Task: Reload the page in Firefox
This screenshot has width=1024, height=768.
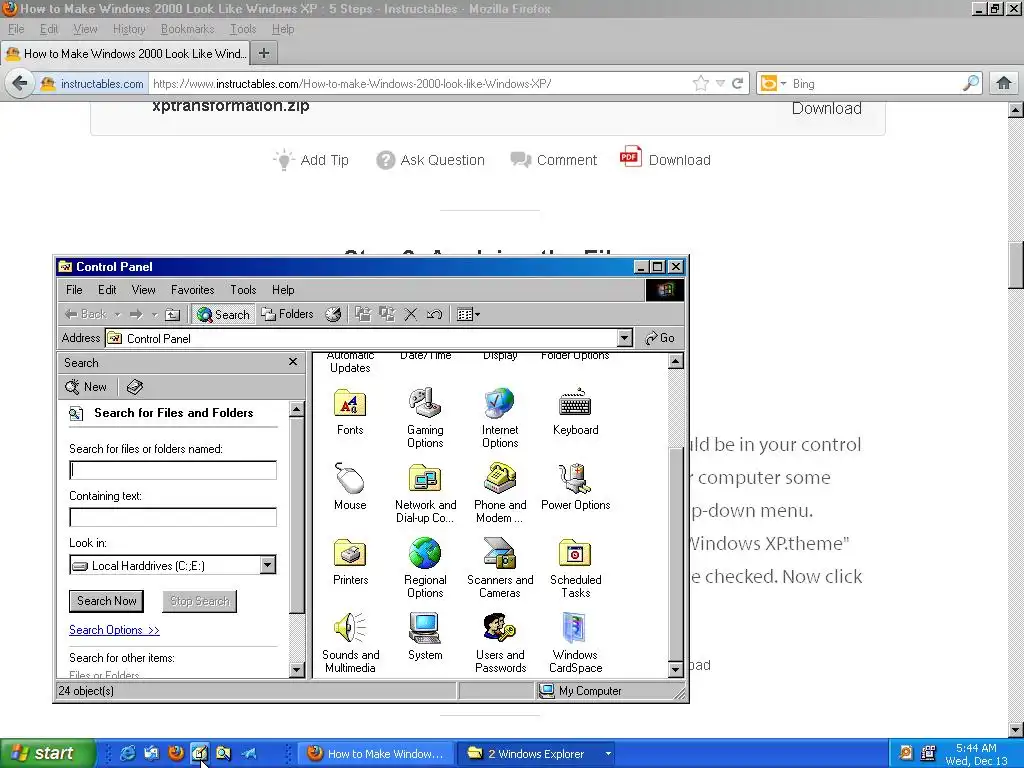Action: click(x=738, y=84)
